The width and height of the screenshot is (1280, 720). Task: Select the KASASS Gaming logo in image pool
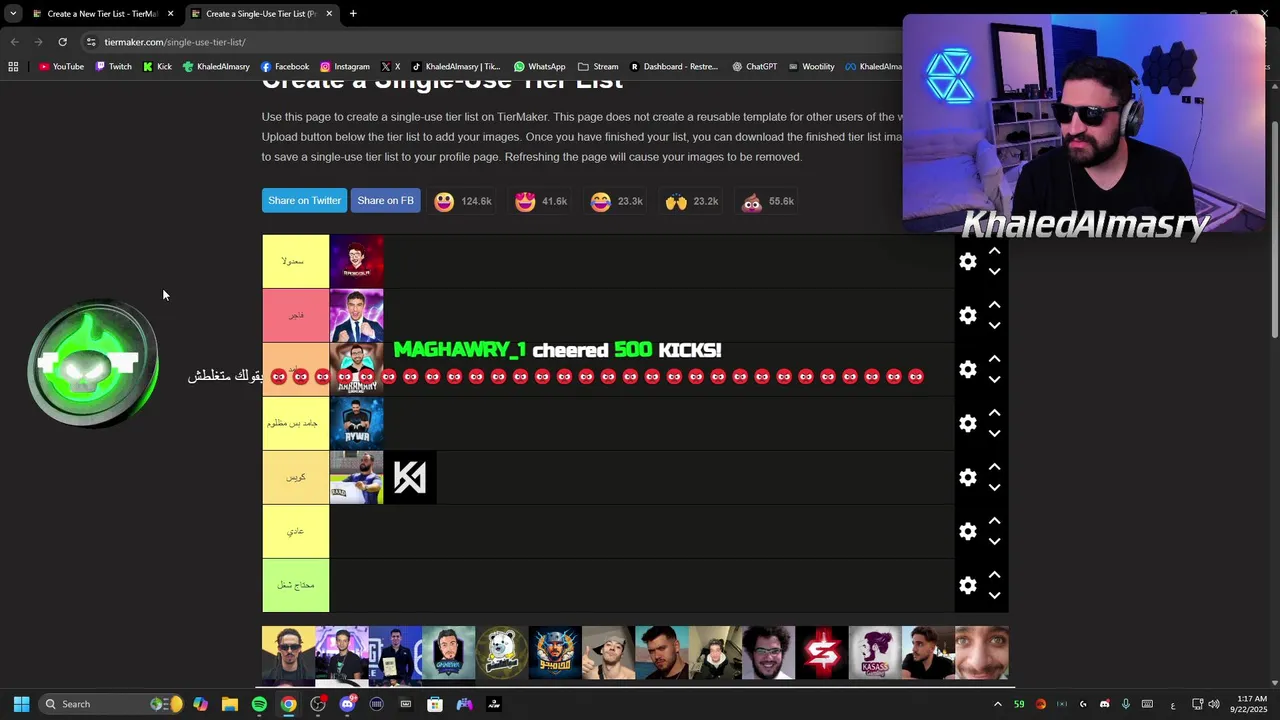tap(875, 653)
